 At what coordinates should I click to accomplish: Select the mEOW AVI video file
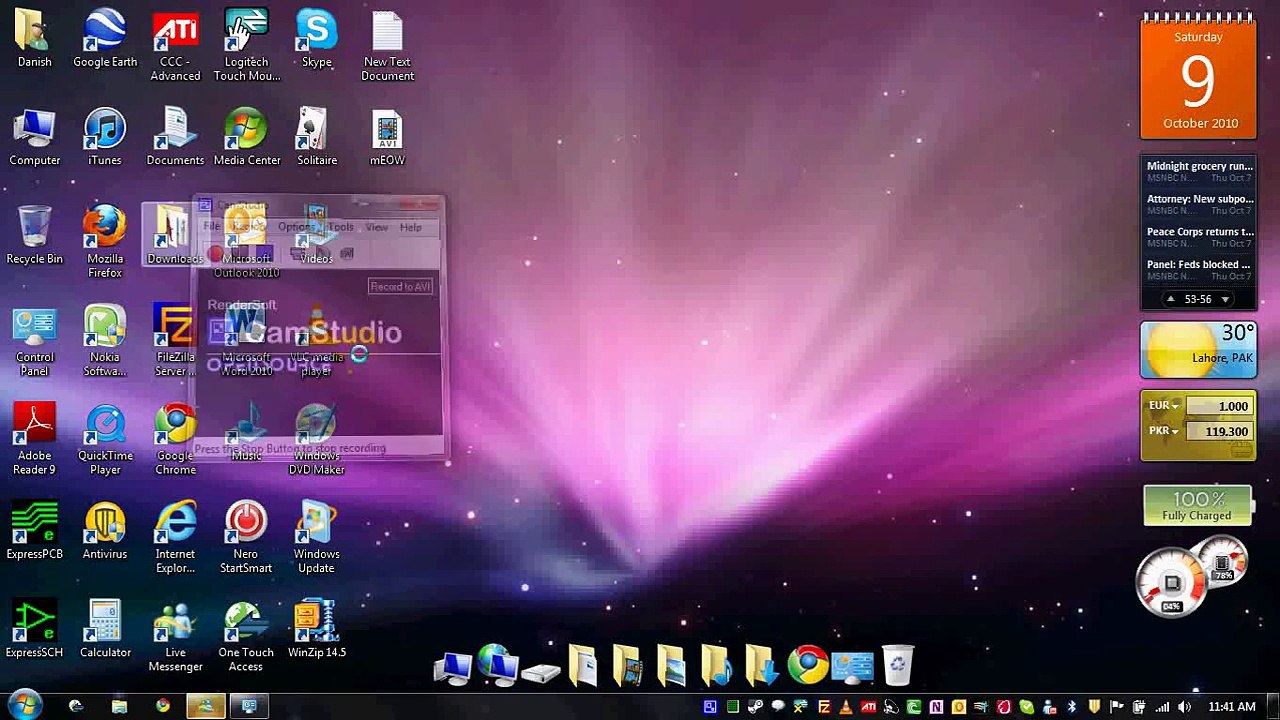(x=387, y=138)
